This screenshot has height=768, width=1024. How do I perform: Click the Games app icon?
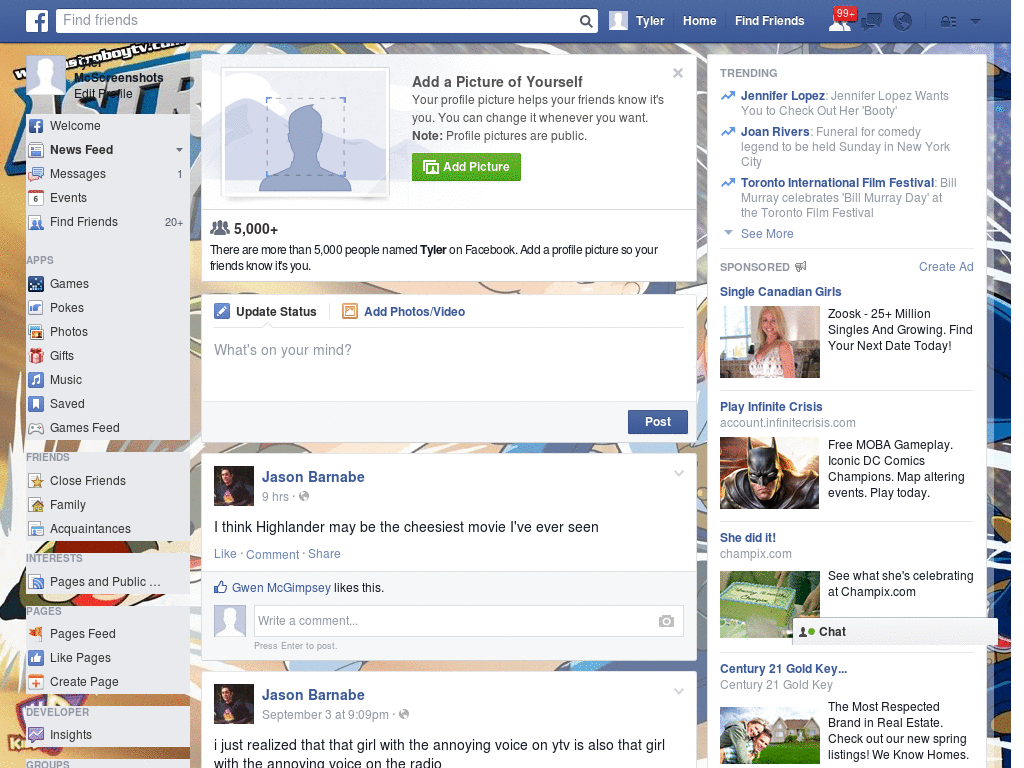[36, 284]
